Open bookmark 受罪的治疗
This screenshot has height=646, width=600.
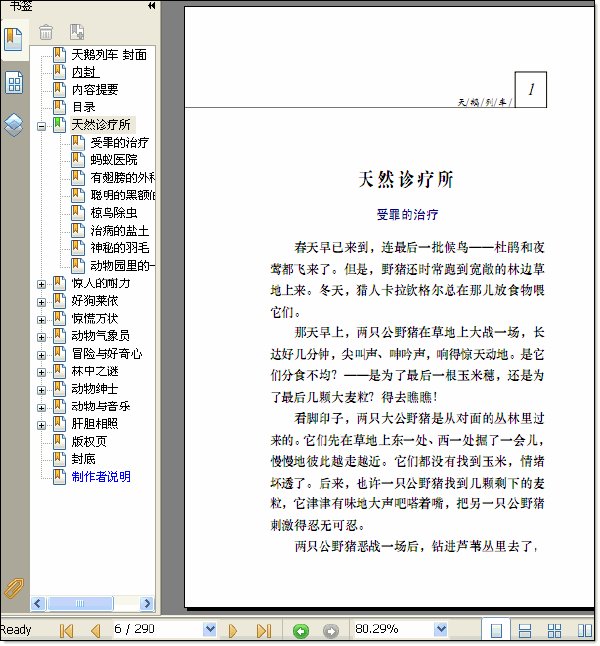point(120,143)
